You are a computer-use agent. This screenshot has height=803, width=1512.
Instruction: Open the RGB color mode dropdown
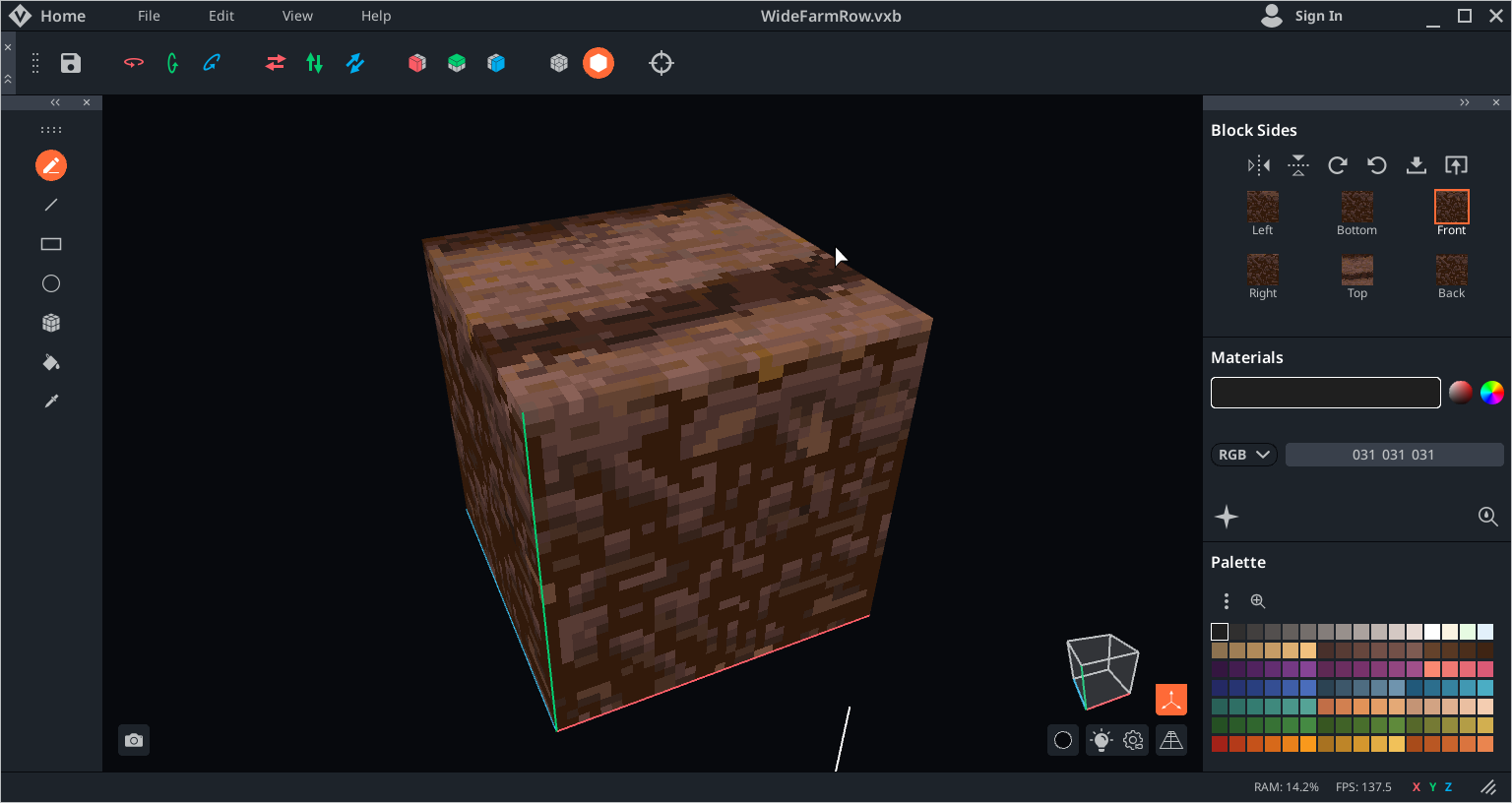pyautogui.click(x=1244, y=455)
